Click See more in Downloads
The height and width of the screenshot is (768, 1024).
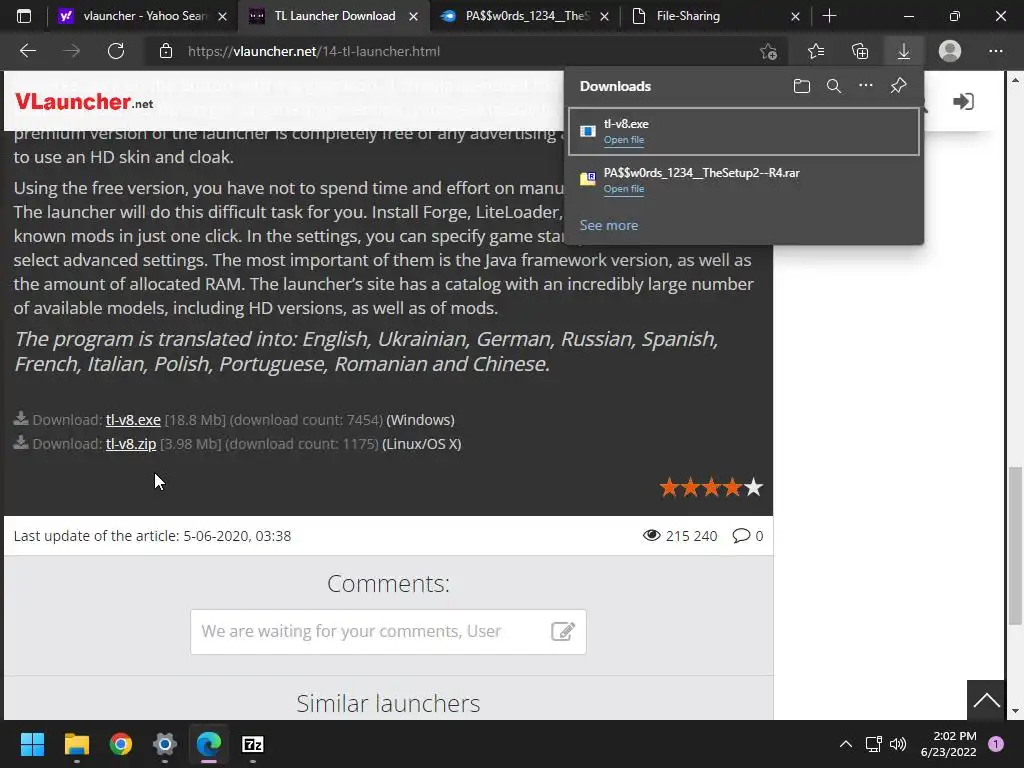coord(609,225)
